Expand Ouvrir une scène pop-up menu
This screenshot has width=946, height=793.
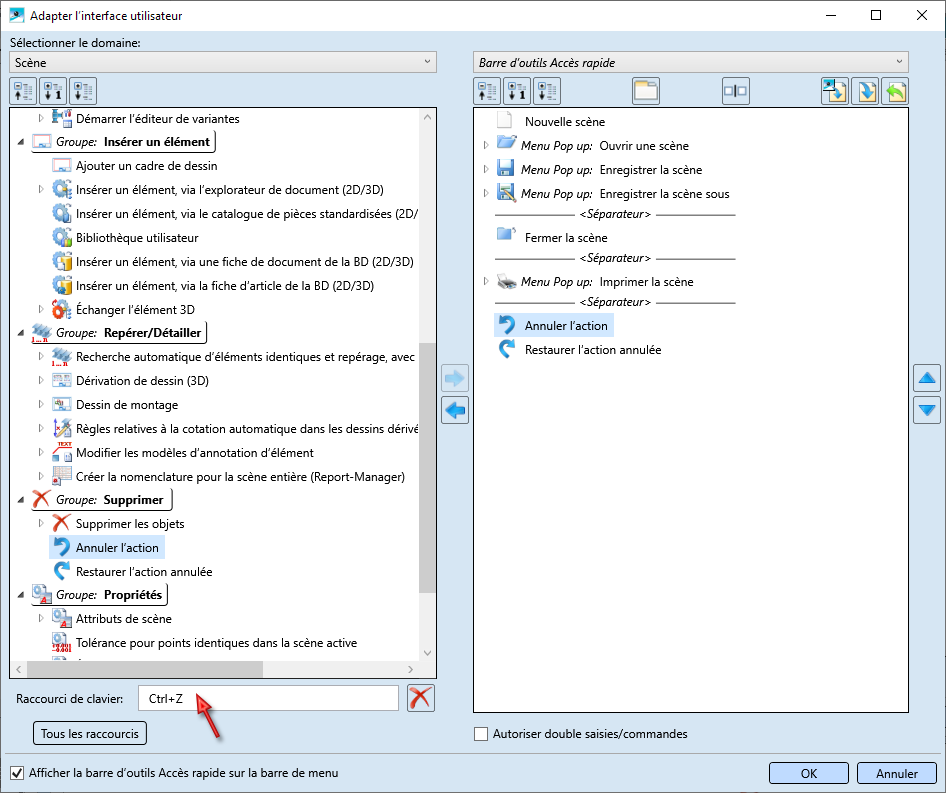click(x=486, y=145)
